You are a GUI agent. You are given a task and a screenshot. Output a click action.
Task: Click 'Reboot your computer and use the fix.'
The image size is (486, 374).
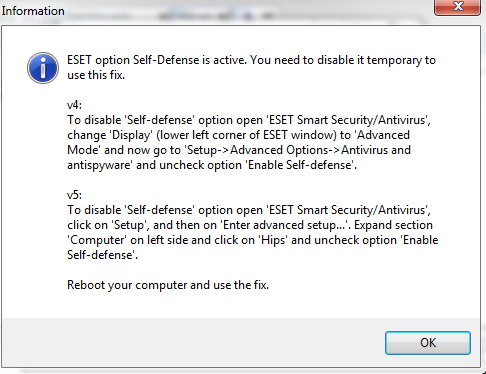(168, 285)
